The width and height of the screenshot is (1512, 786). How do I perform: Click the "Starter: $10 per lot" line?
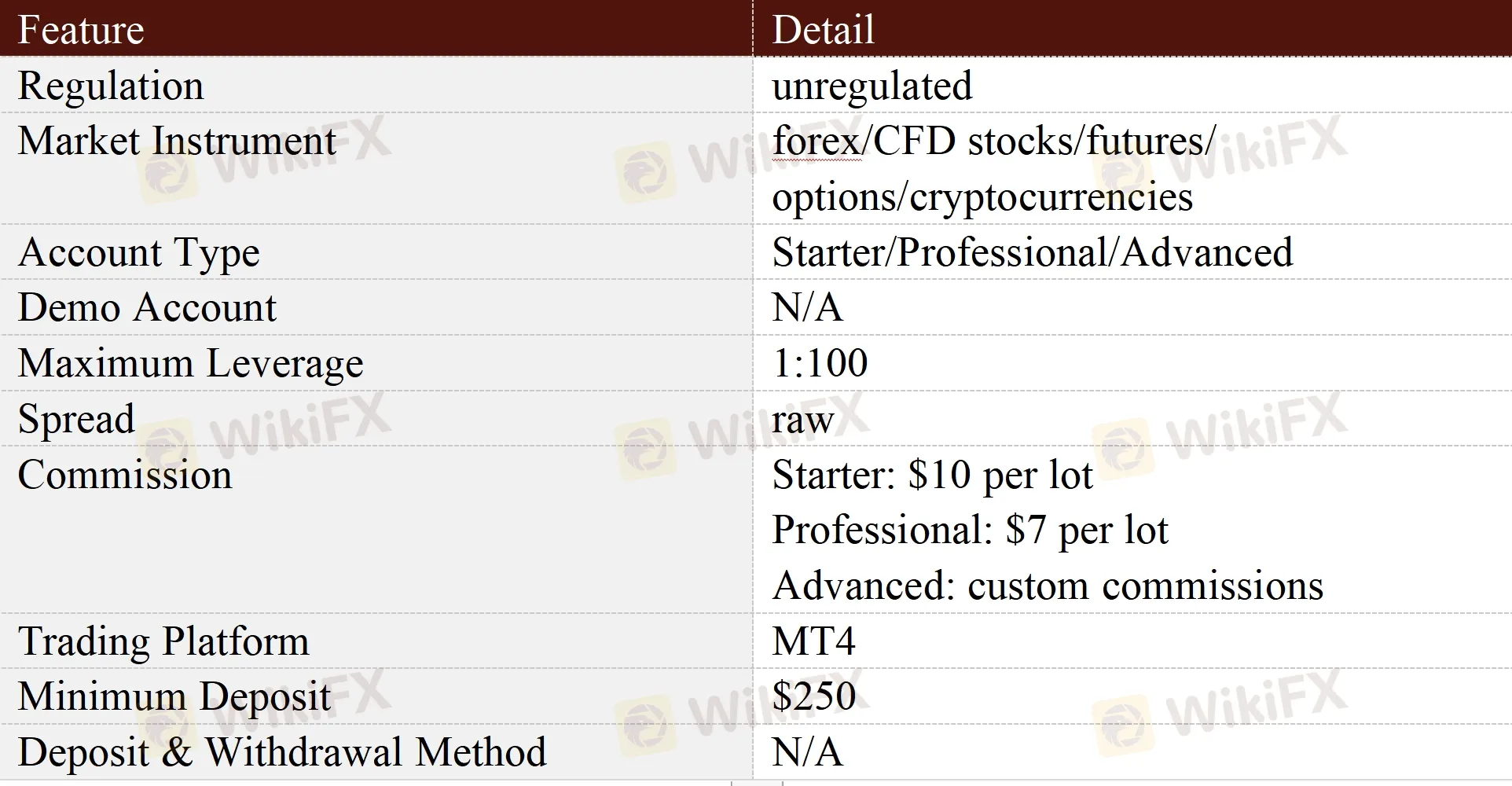pos(932,475)
